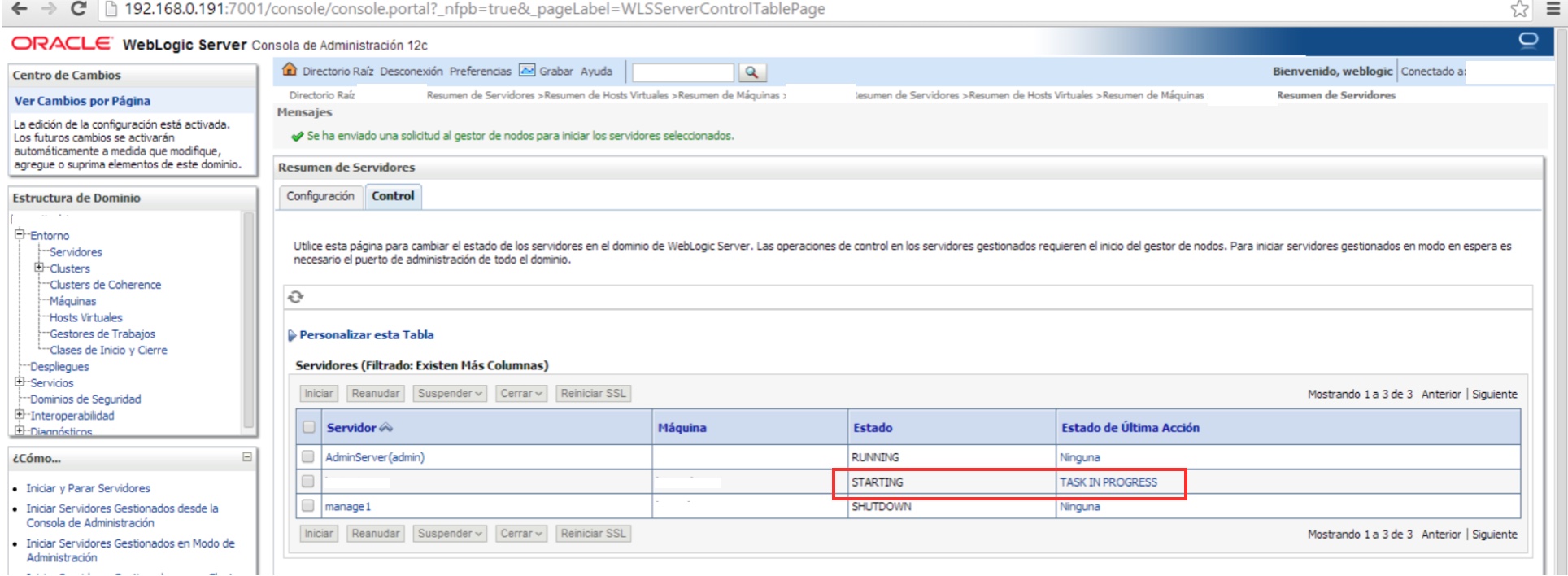Click the browser address bar URL
Screen dimensions: 1568x576
pos(474,9)
